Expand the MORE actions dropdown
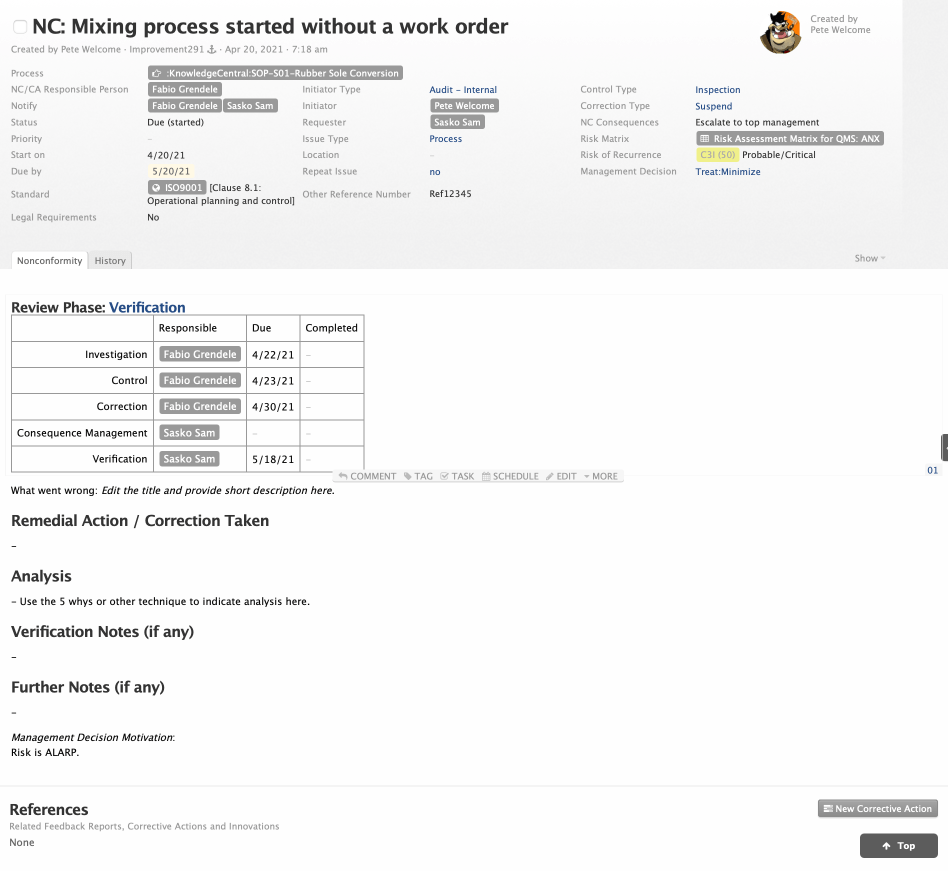Image resolution: width=948 pixels, height=871 pixels. (601, 477)
